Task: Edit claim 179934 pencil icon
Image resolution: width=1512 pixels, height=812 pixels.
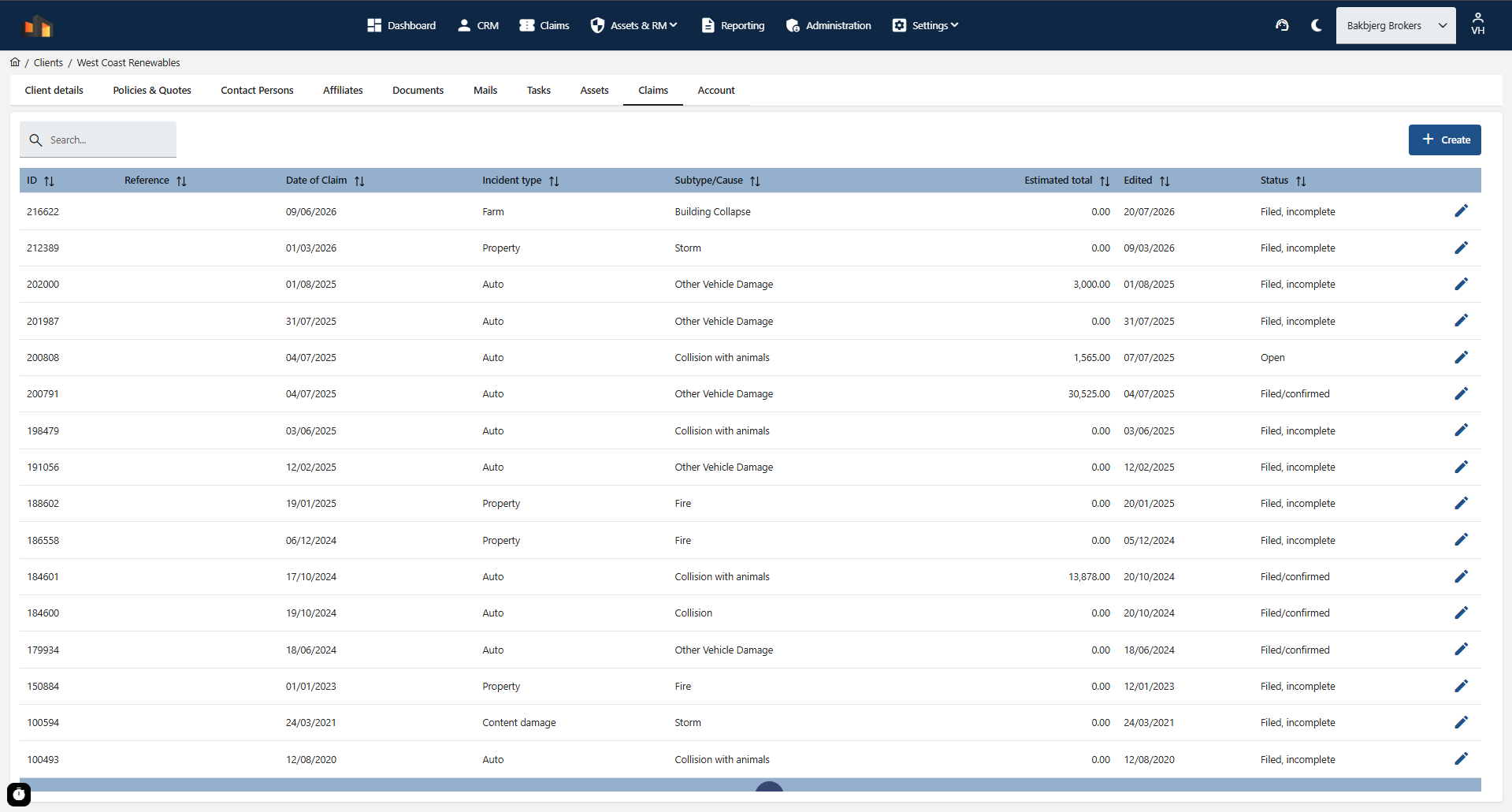Action: pos(1461,649)
